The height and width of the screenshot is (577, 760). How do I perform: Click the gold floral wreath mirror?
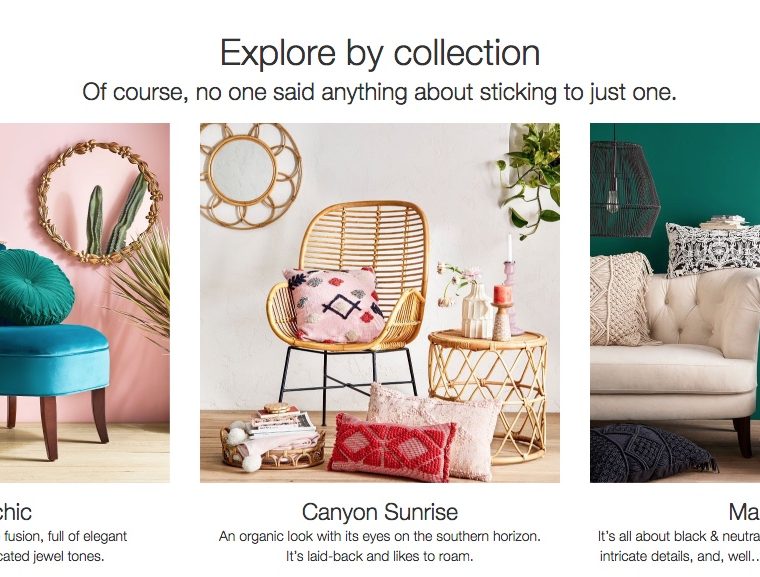click(100, 202)
